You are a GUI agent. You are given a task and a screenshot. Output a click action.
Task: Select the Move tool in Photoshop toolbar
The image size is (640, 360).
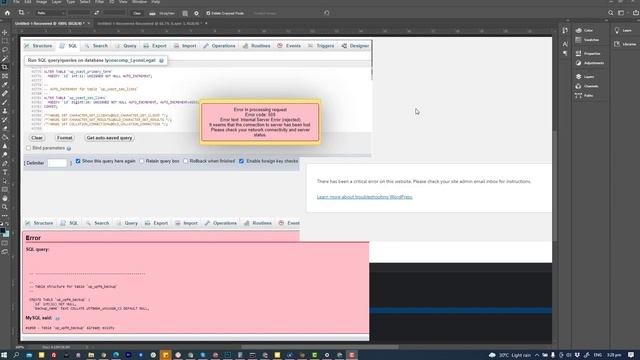[x=5, y=32]
